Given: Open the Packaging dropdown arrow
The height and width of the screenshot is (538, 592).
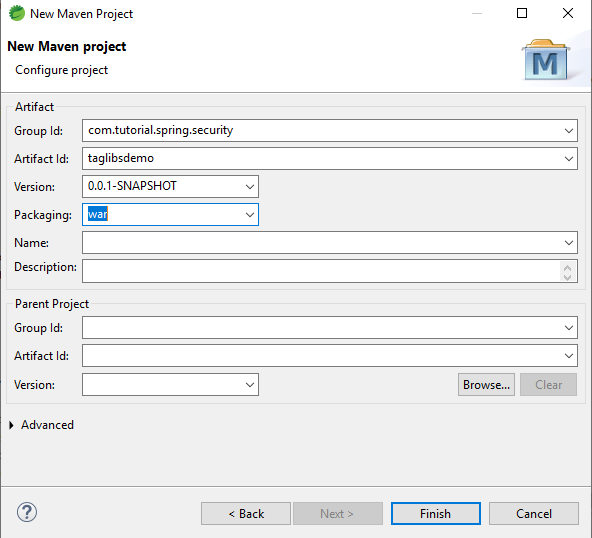Looking at the screenshot, I should point(250,215).
